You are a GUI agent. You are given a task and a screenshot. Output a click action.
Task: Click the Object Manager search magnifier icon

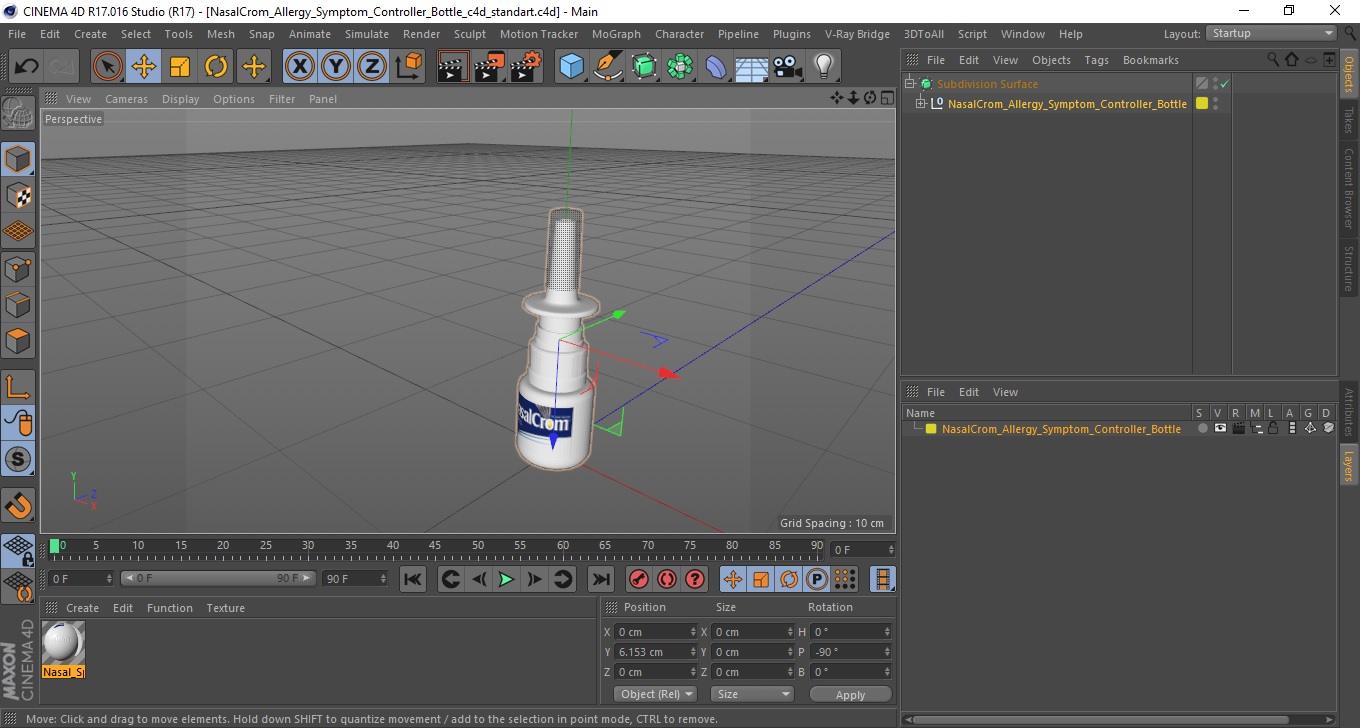[1273, 60]
